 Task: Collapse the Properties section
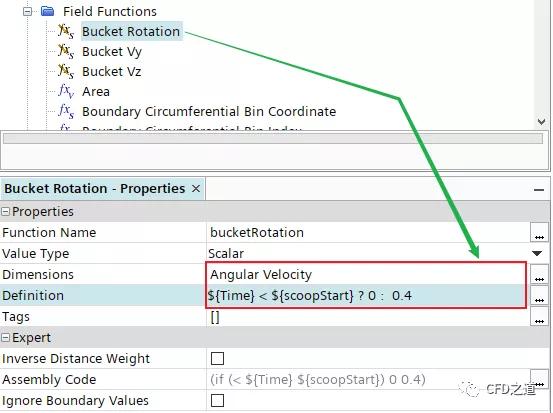[5, 212]
